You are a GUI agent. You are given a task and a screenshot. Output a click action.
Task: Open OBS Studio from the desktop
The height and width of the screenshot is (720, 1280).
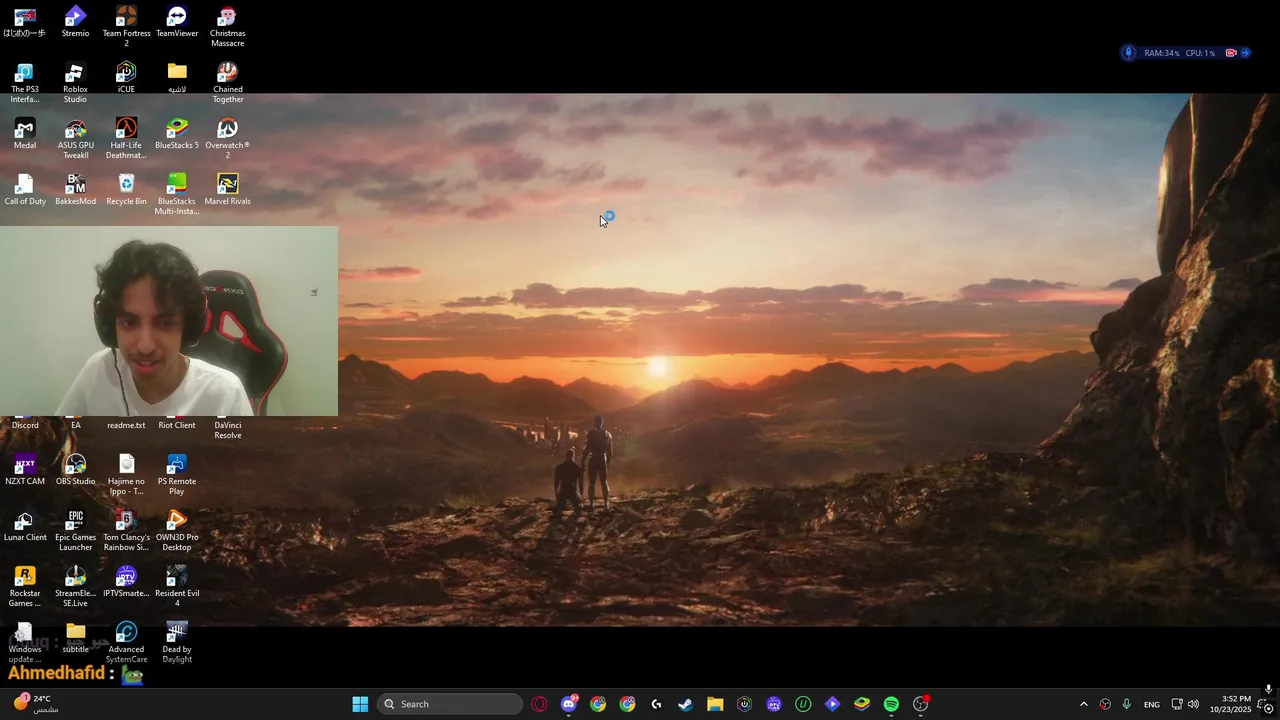(x=75, y=470)
